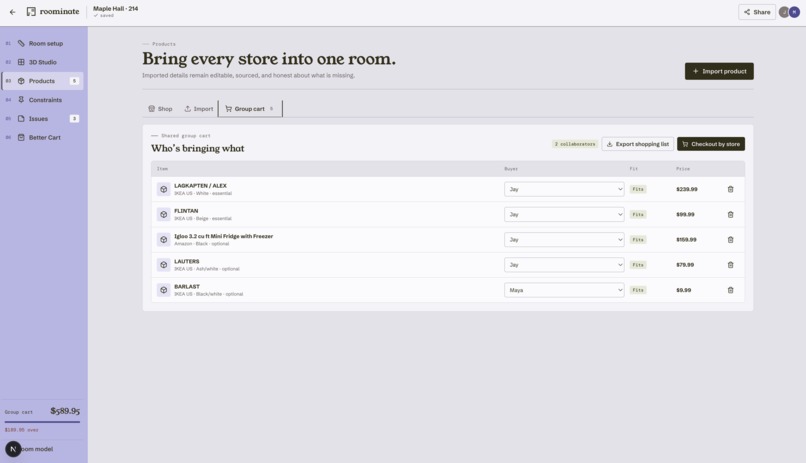Click the $79.99 price
806x463 pixels.
tap(685, 265)
